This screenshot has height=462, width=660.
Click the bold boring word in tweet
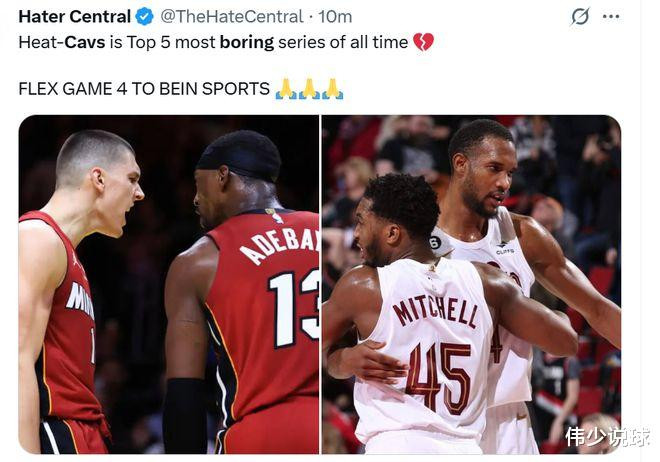pyautogui.click(x=247, y=43)
